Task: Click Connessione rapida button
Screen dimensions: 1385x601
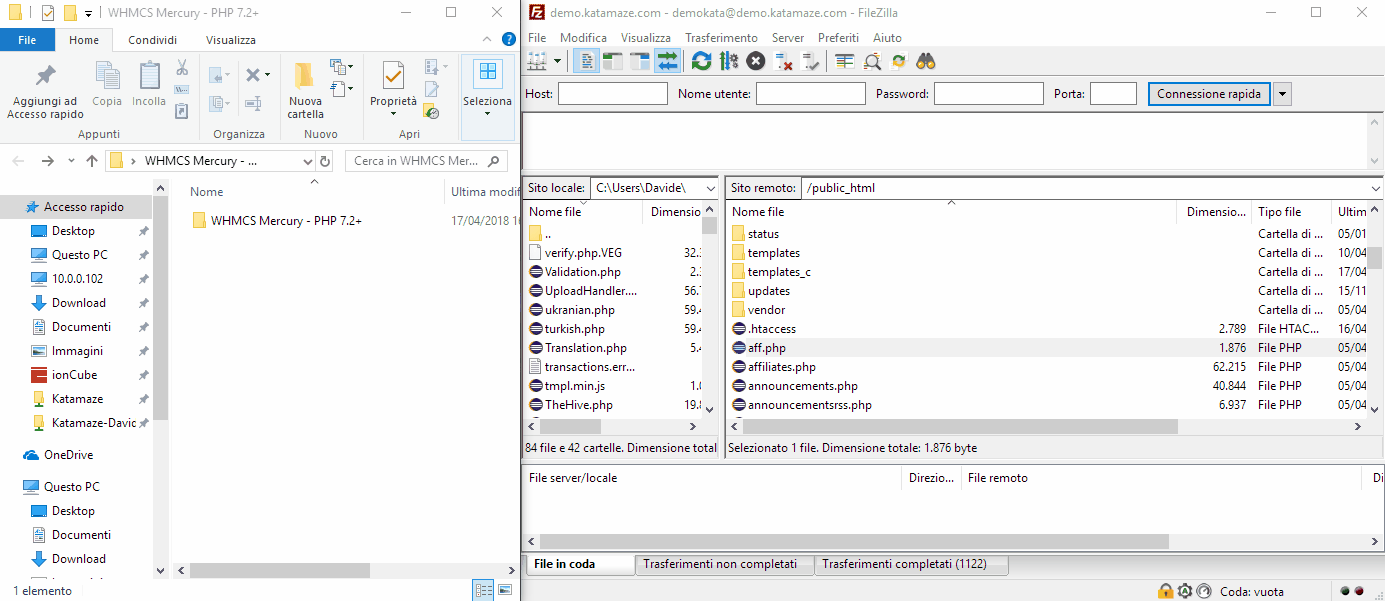Action: 1209,94
